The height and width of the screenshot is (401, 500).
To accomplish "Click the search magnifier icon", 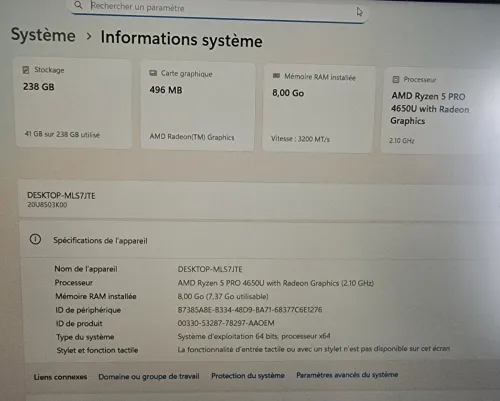I will pos(78,5).
